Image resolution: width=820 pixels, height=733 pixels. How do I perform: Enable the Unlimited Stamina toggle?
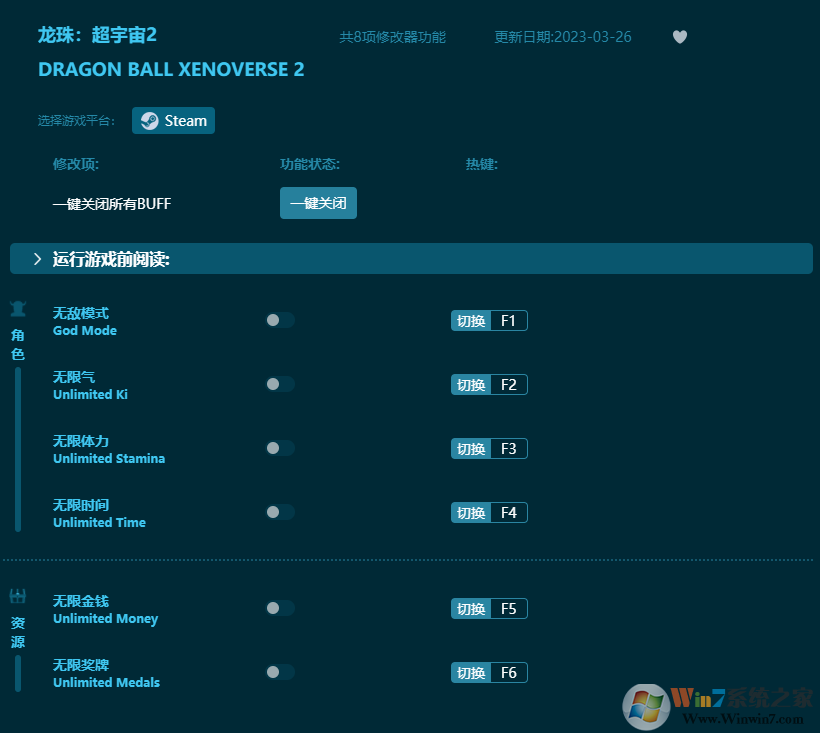[x=279, y=448]
